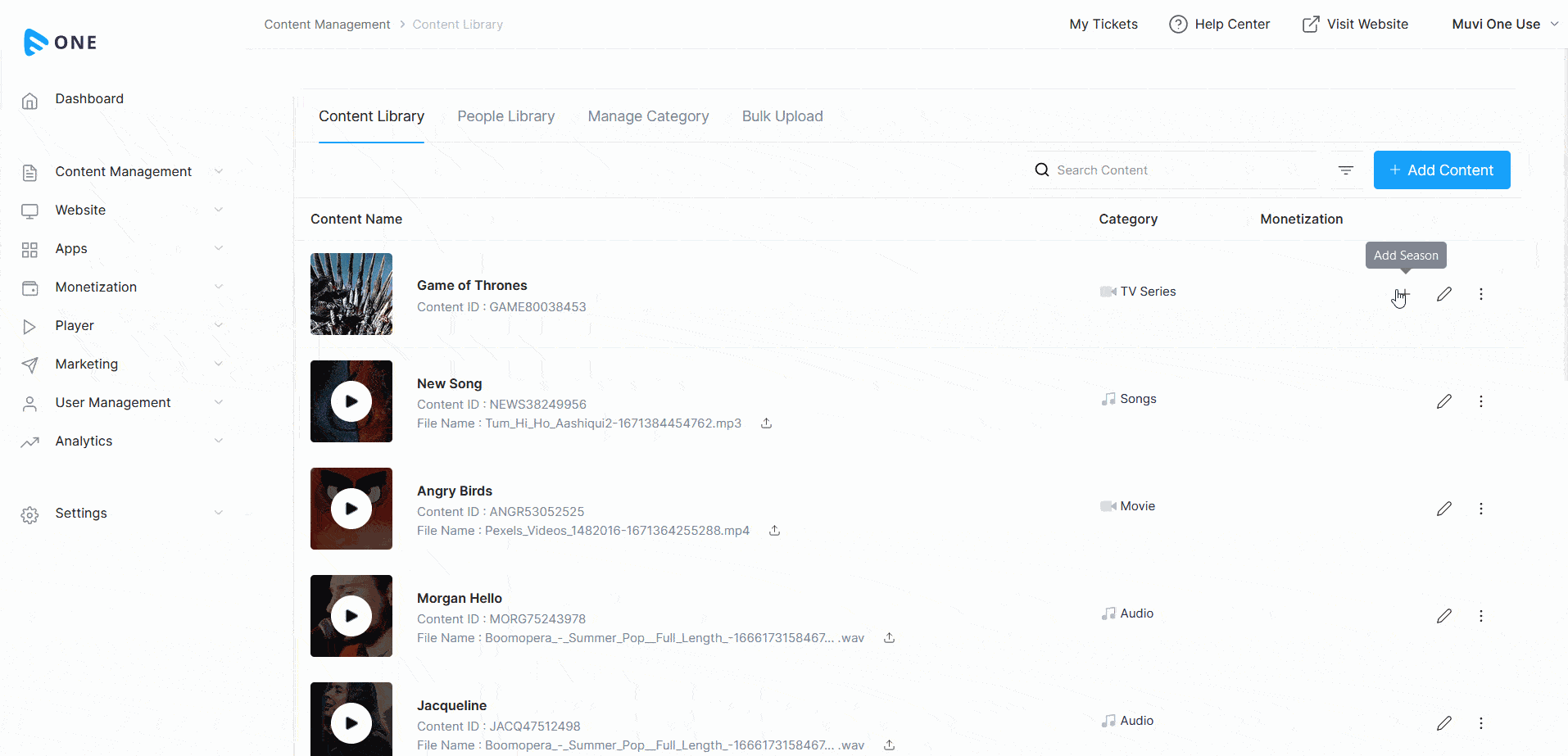Viewport: 1568px width, 756px height.
Task: Play the Angry Birds thumbnail preview
Action: click(351, 509)
